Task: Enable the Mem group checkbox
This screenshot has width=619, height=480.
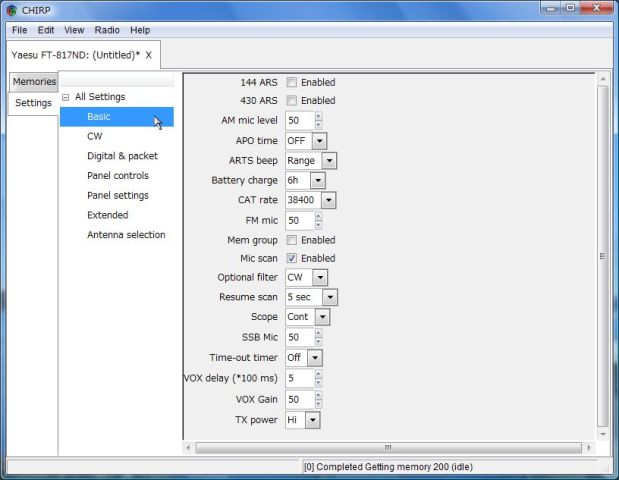Action: [x=291, y=240]
